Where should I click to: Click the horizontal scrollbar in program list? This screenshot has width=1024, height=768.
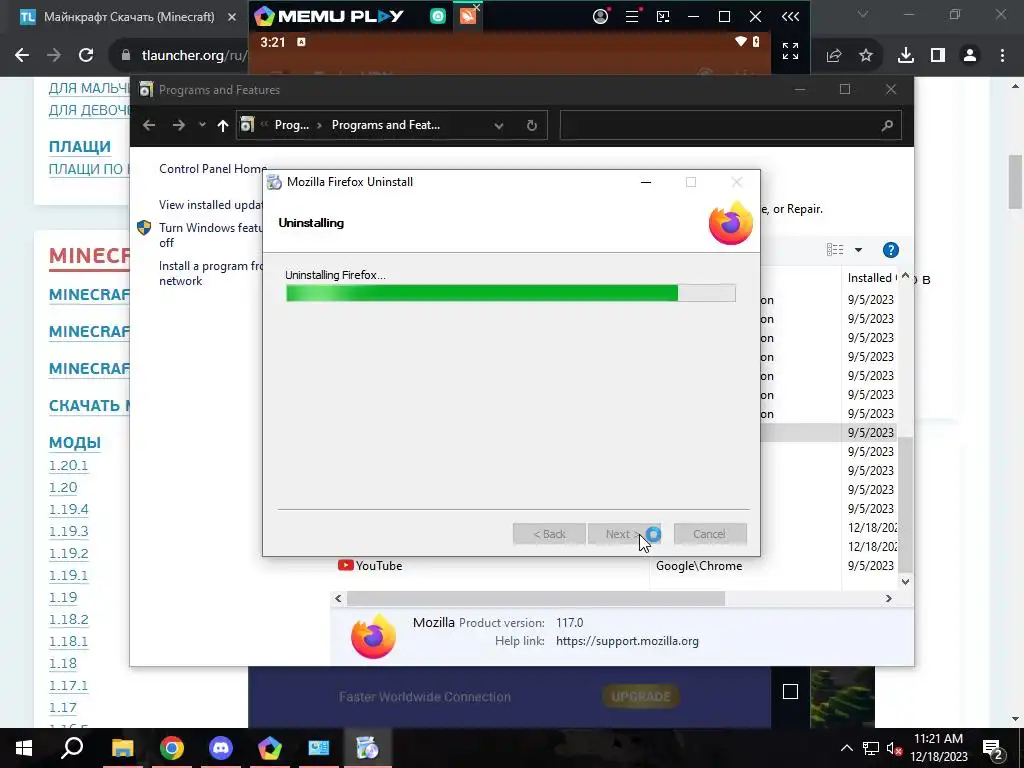[536, 598]
